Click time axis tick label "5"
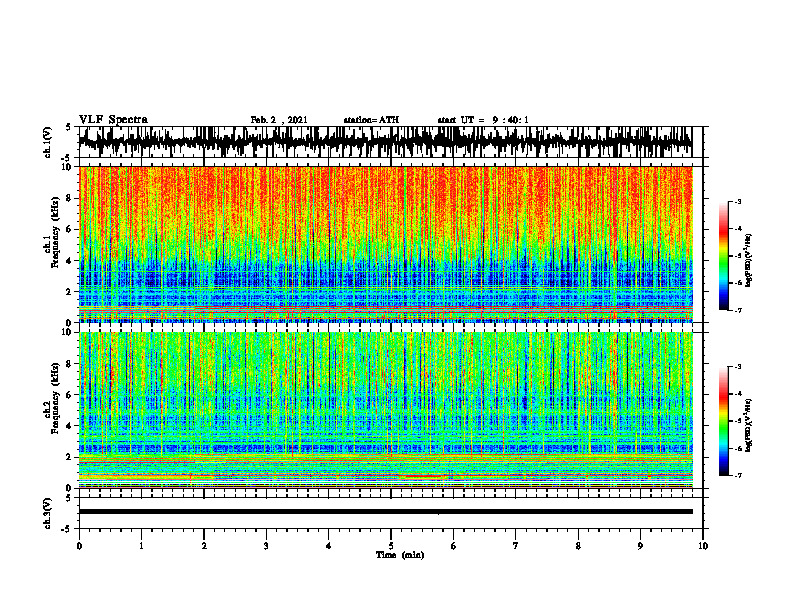This screenshot has height=612, width=792. click(391, 546)
